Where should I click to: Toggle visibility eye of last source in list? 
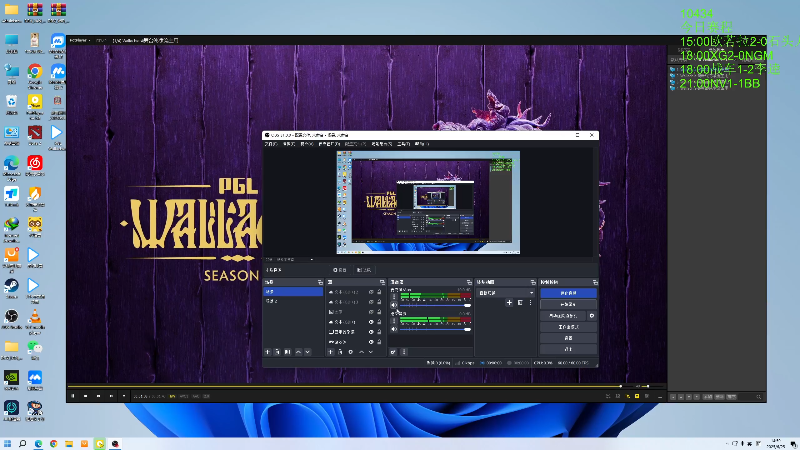tap(371, 342)
